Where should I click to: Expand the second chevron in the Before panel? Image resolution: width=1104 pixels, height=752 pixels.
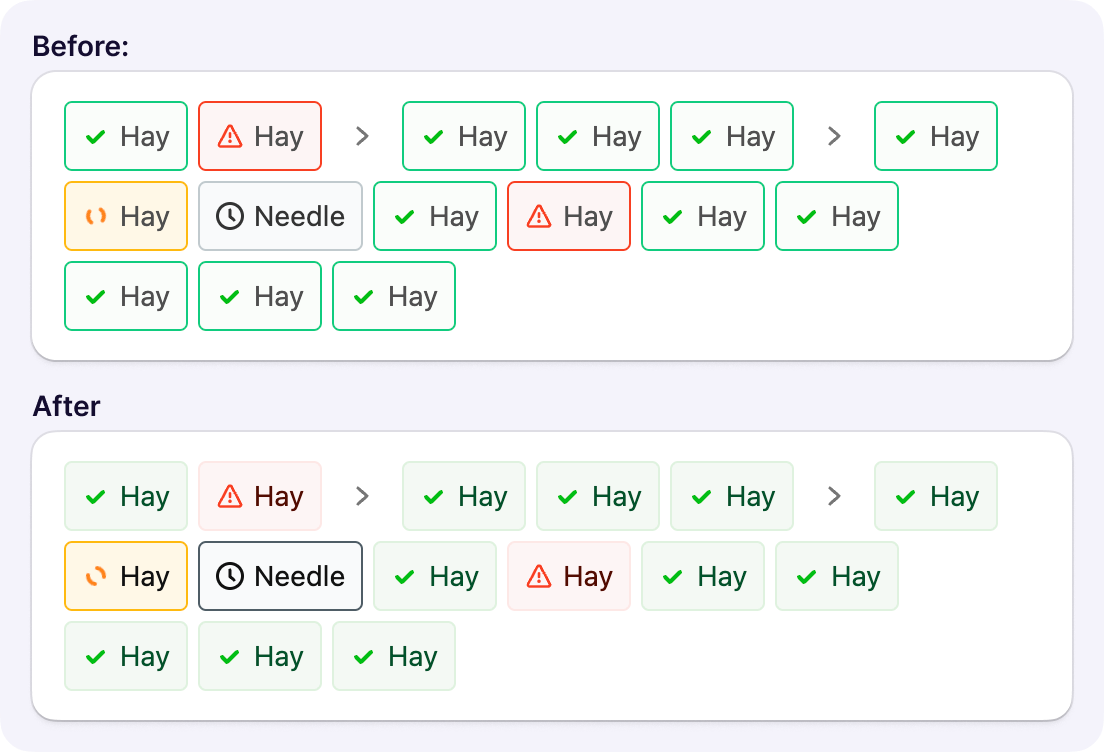coord(834,136)
